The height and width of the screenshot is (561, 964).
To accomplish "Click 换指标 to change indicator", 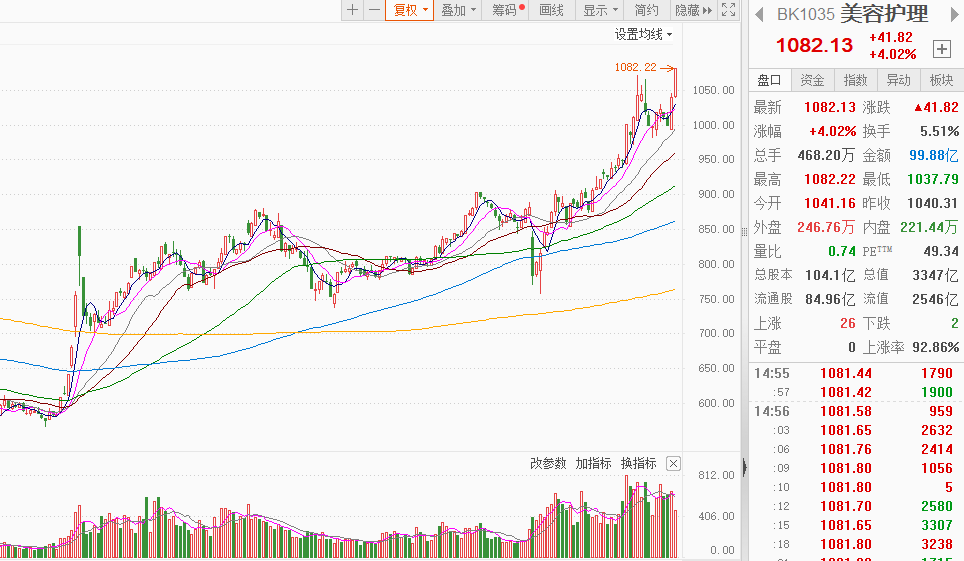I will click(638, 463).
